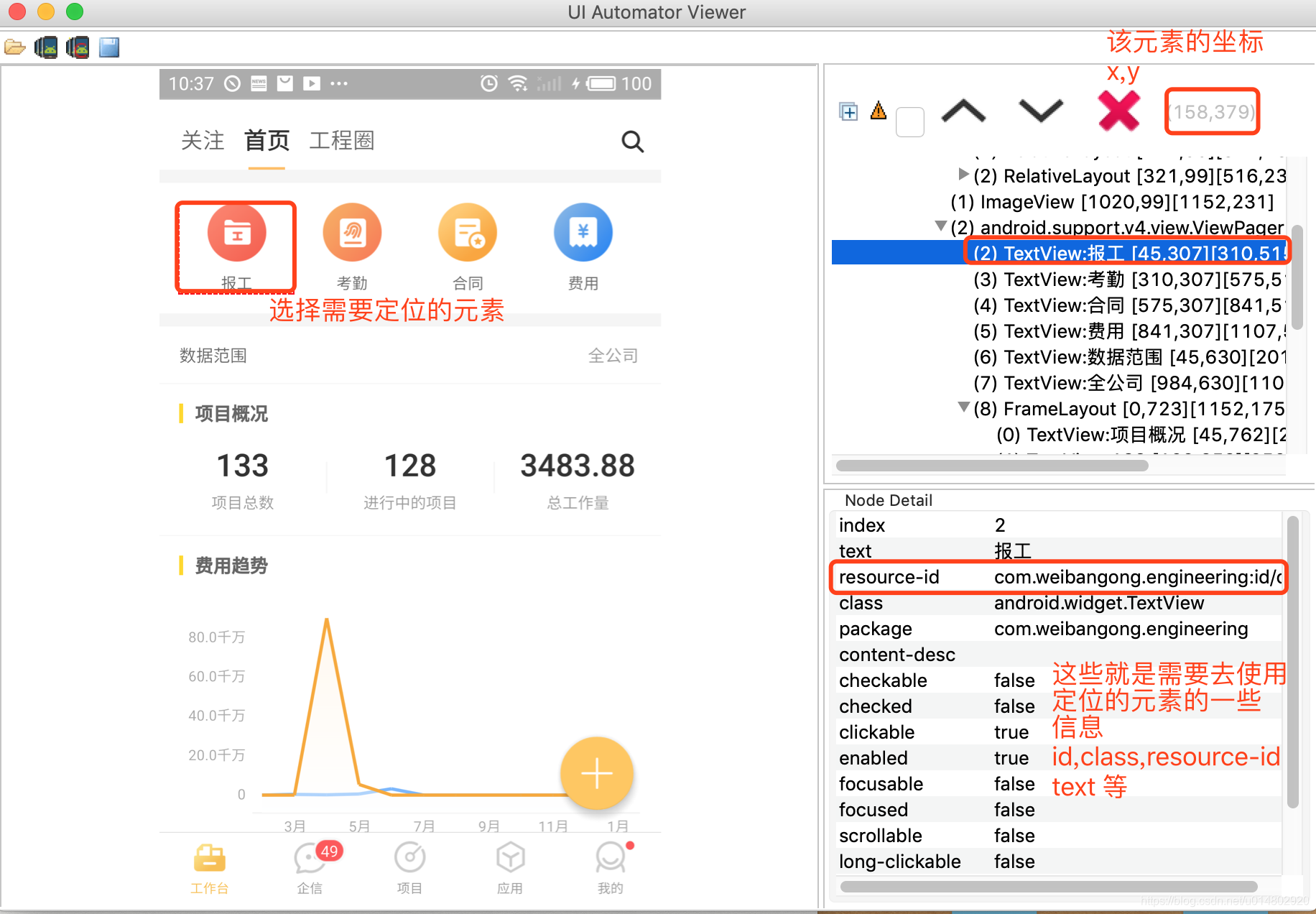This screenshot has width=1316, height=914.
Task: Click the checkable false row
Action: (1059, 680)
